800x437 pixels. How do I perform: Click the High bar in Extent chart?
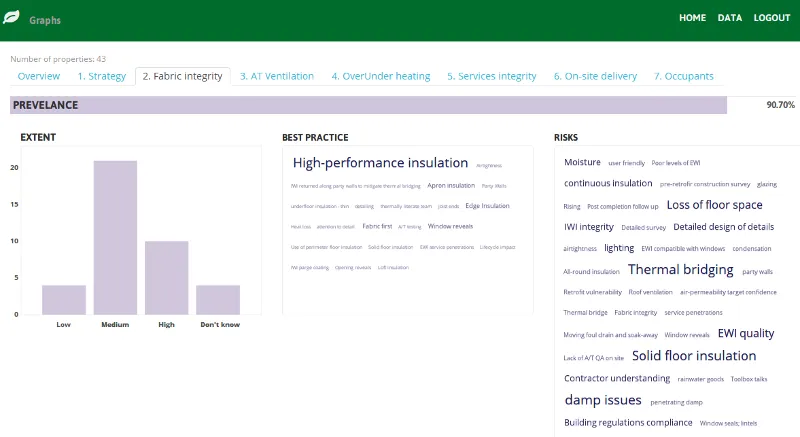tap(166, 278)
